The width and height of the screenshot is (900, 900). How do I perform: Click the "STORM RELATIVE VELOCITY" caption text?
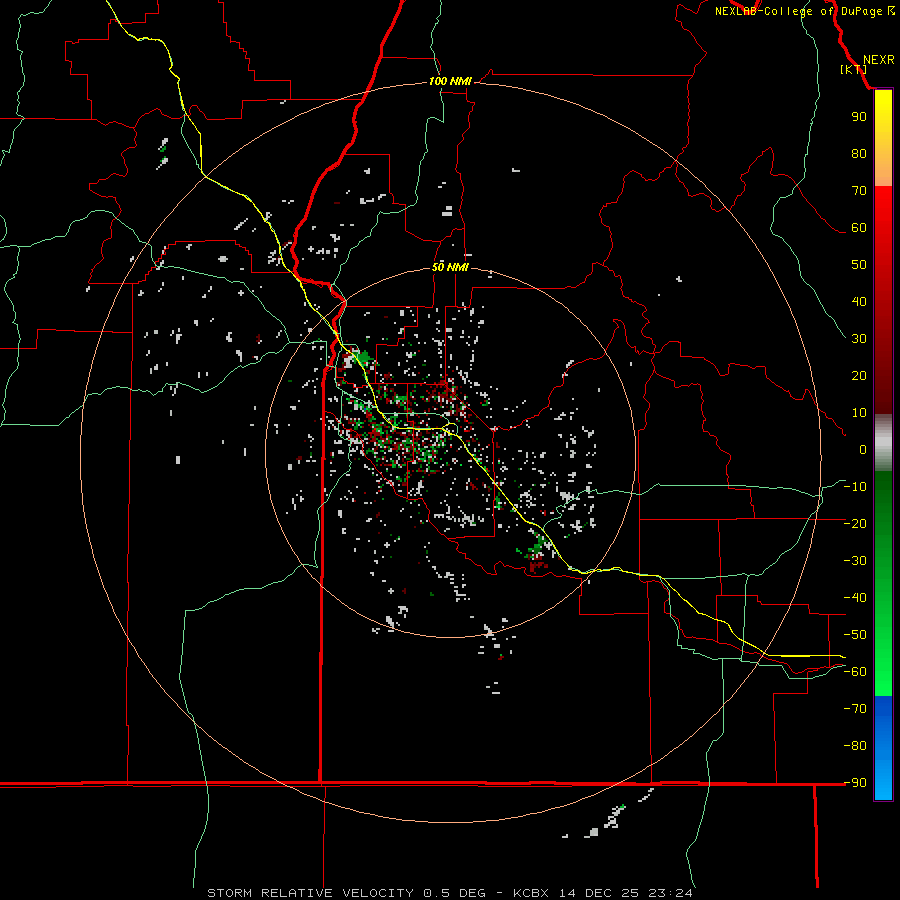click(310, 893)
